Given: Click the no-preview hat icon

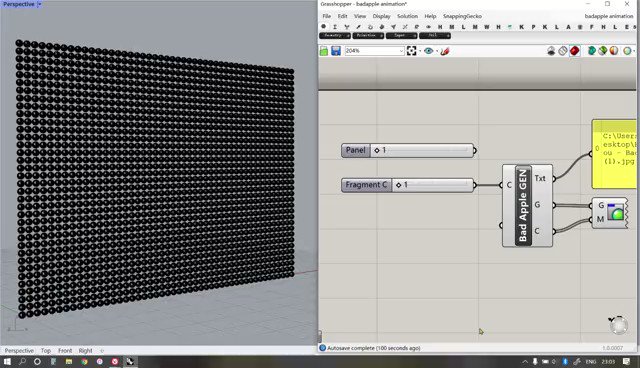Looking at the screenshot, I should click(551, 51).
